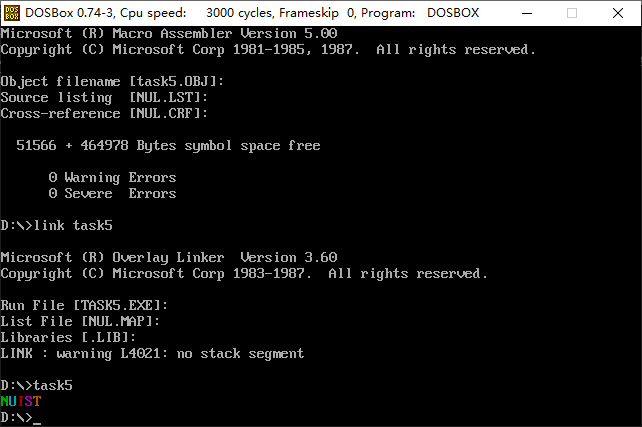Click the DOSBox icon in title bar
Image resolution: width=642 pixels, height=427 pixels.
coord(11,13)
